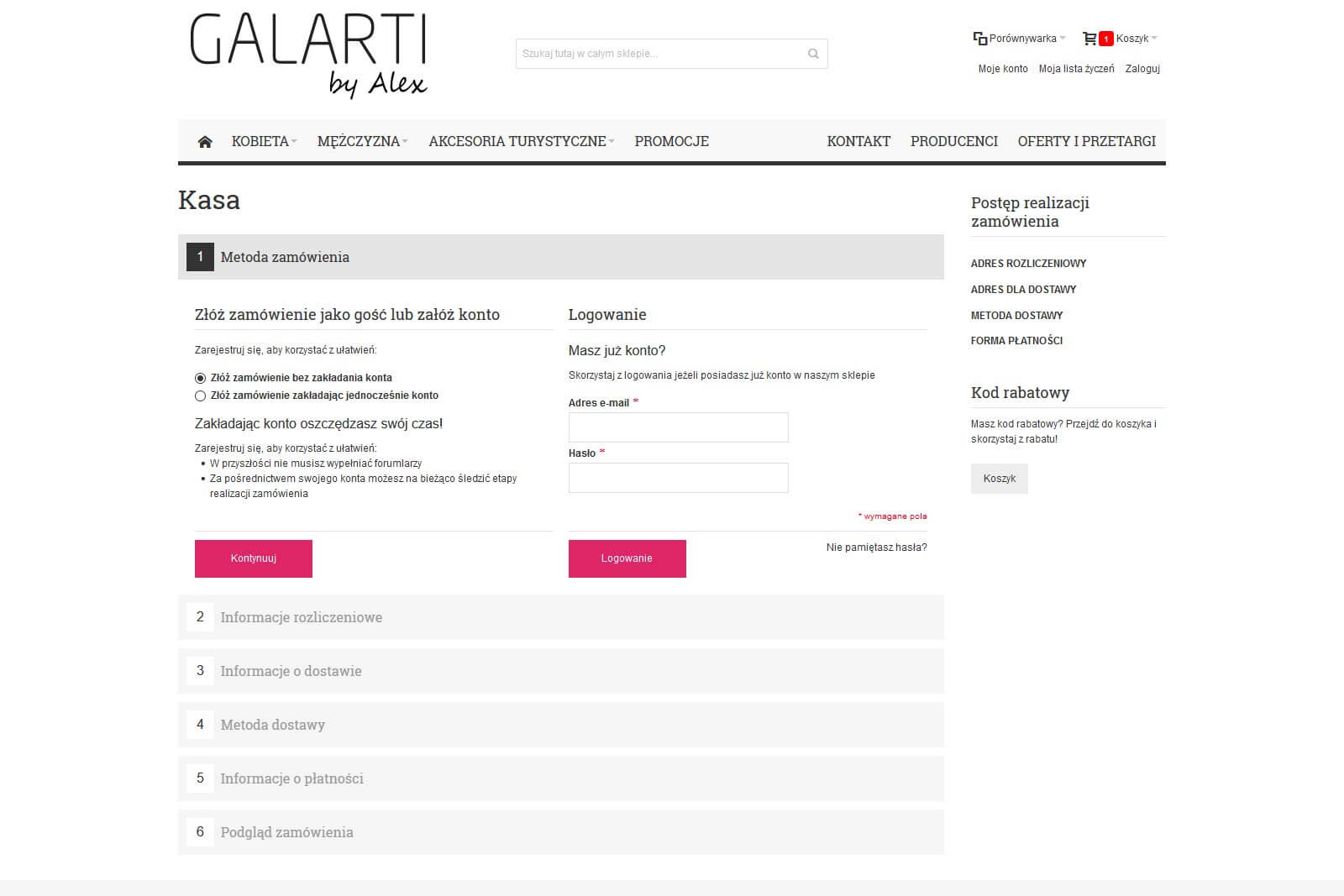This screenshot has height=896, width=1344.
Task: Open the PROMOCJE menu item
Action: point(671,142)
